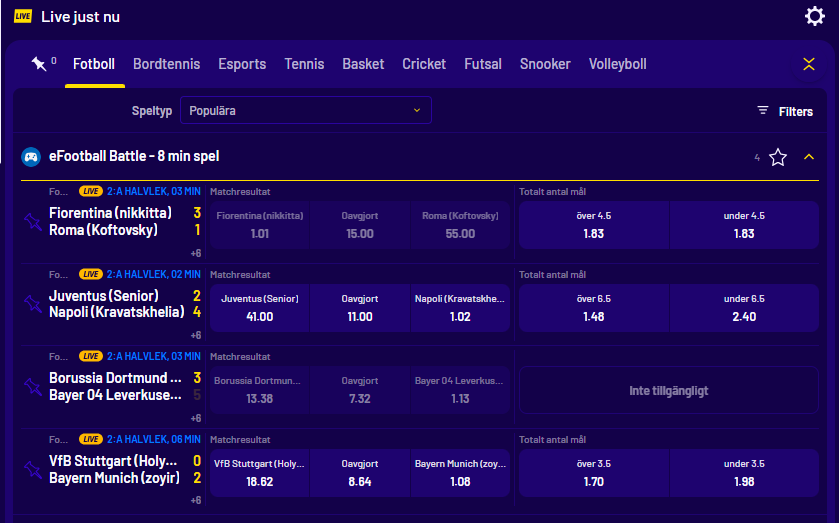
Task: Expand +6 more markets for Fiorentina match
Action: click(196, 253)
